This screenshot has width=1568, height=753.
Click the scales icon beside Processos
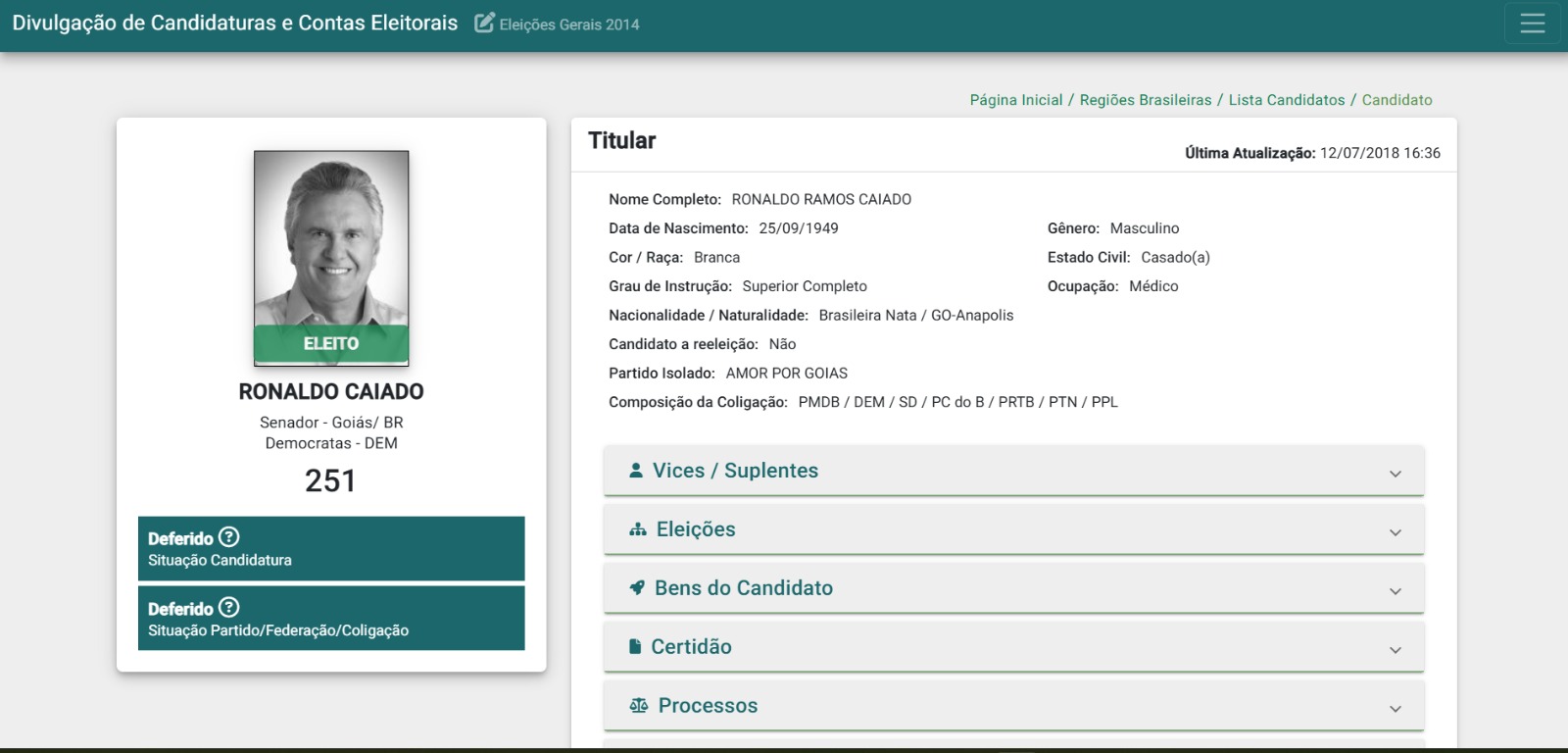tap(639, 706)
